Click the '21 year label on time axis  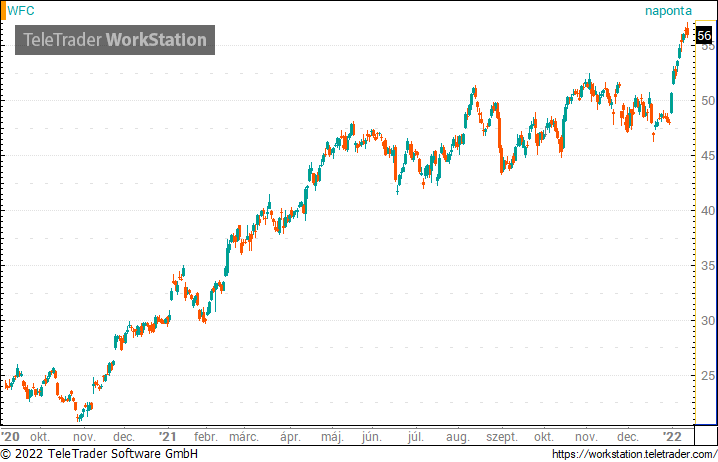coord(168,436)
